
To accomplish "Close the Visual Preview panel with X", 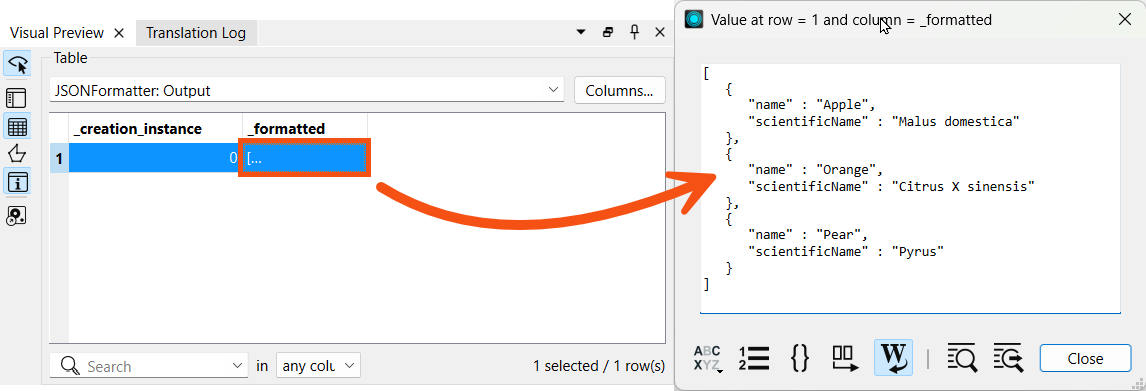I will pyautogui.click(x=659, y=32).
